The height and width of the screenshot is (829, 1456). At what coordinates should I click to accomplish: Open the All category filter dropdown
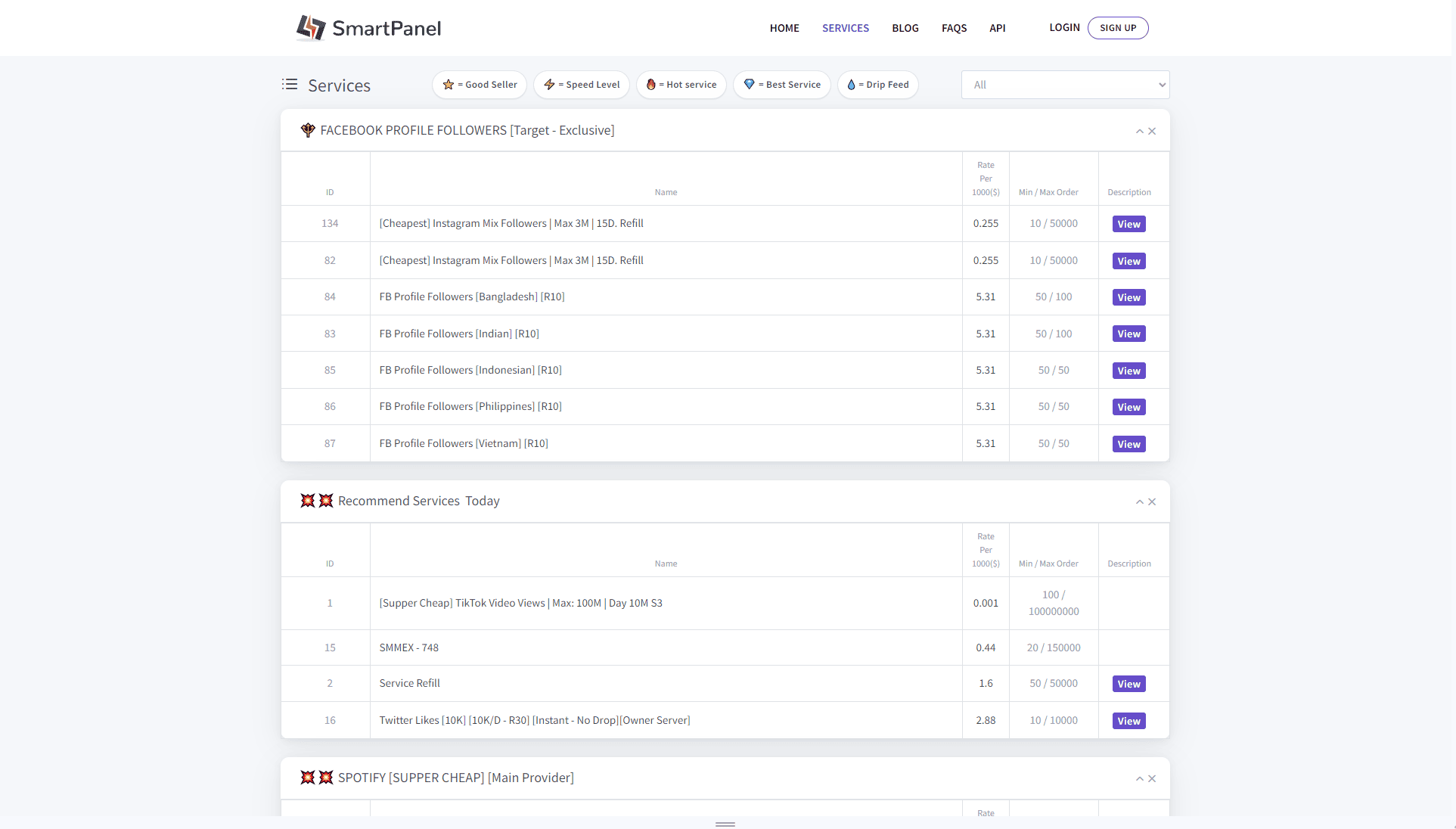coord(1065,85)
